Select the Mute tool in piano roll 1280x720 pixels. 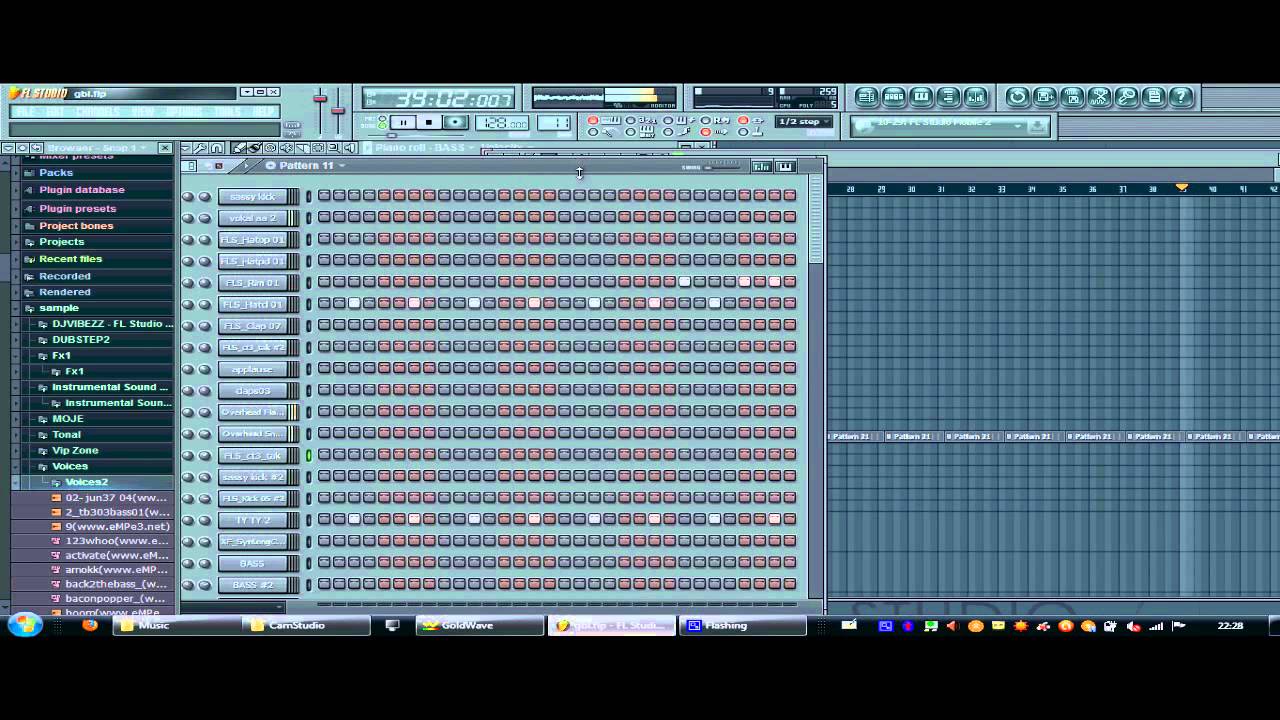tap(287, 148)
